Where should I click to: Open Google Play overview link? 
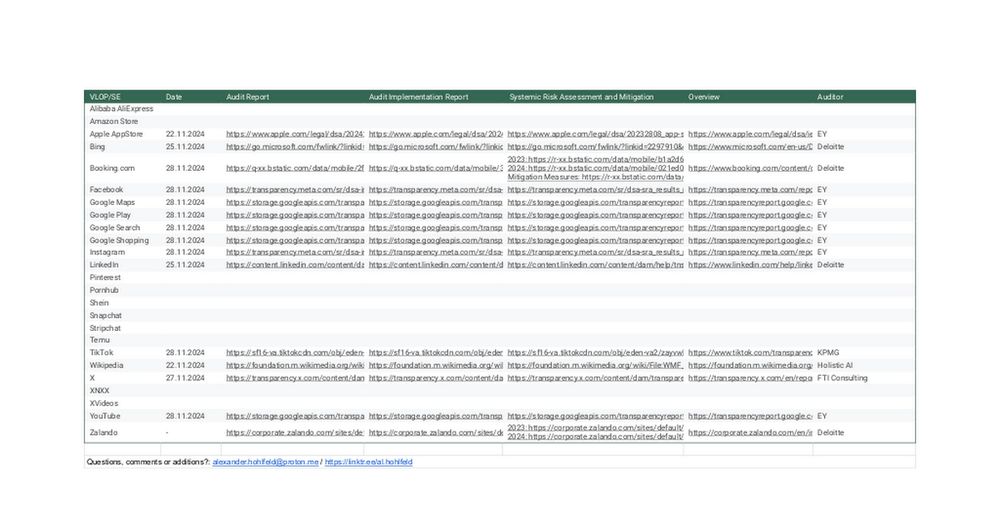[750, 215]
